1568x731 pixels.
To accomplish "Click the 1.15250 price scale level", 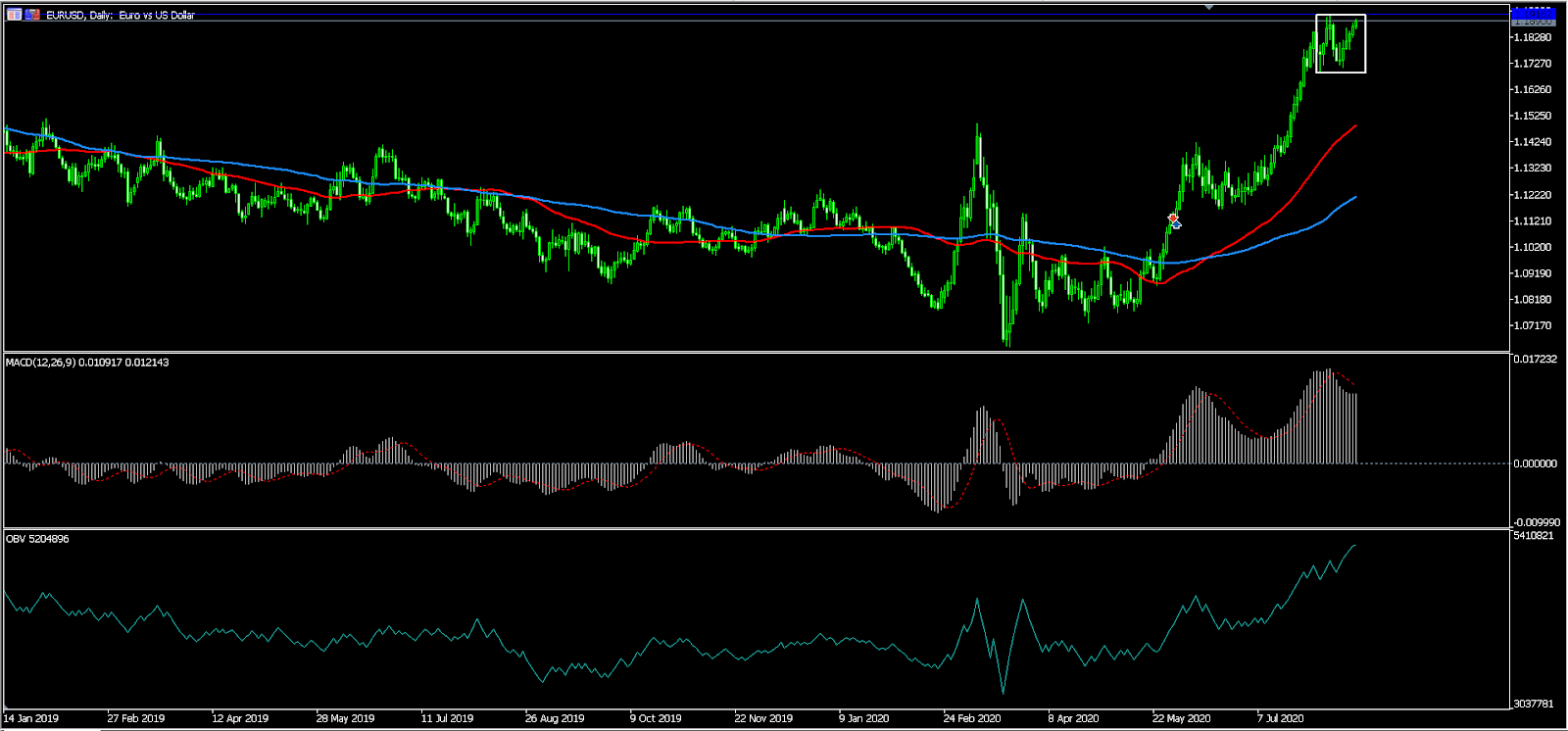I will [x=1533, y=116].
